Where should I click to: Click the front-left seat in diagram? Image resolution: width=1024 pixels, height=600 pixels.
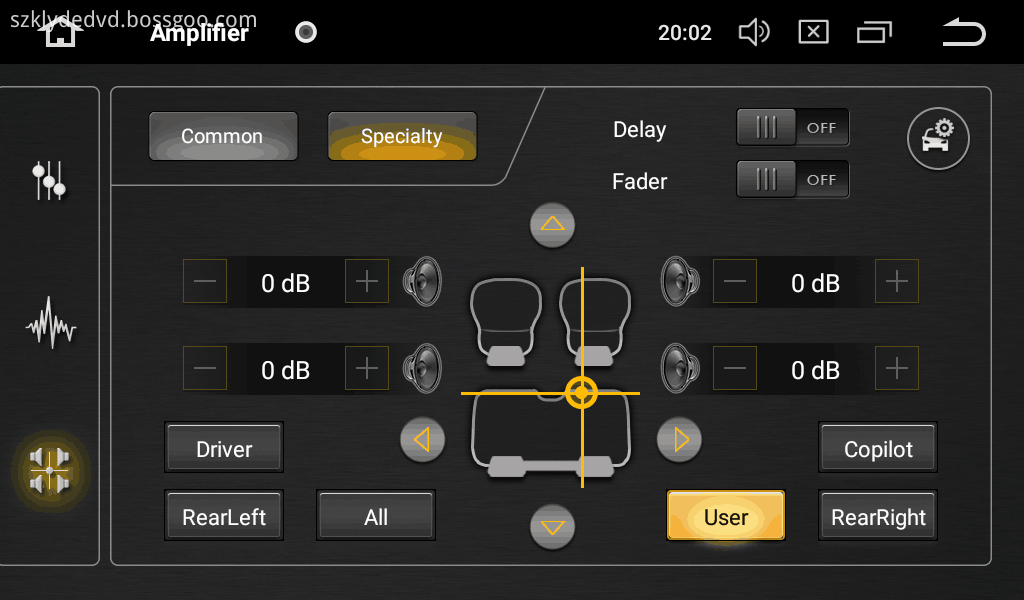click(506, 321)
